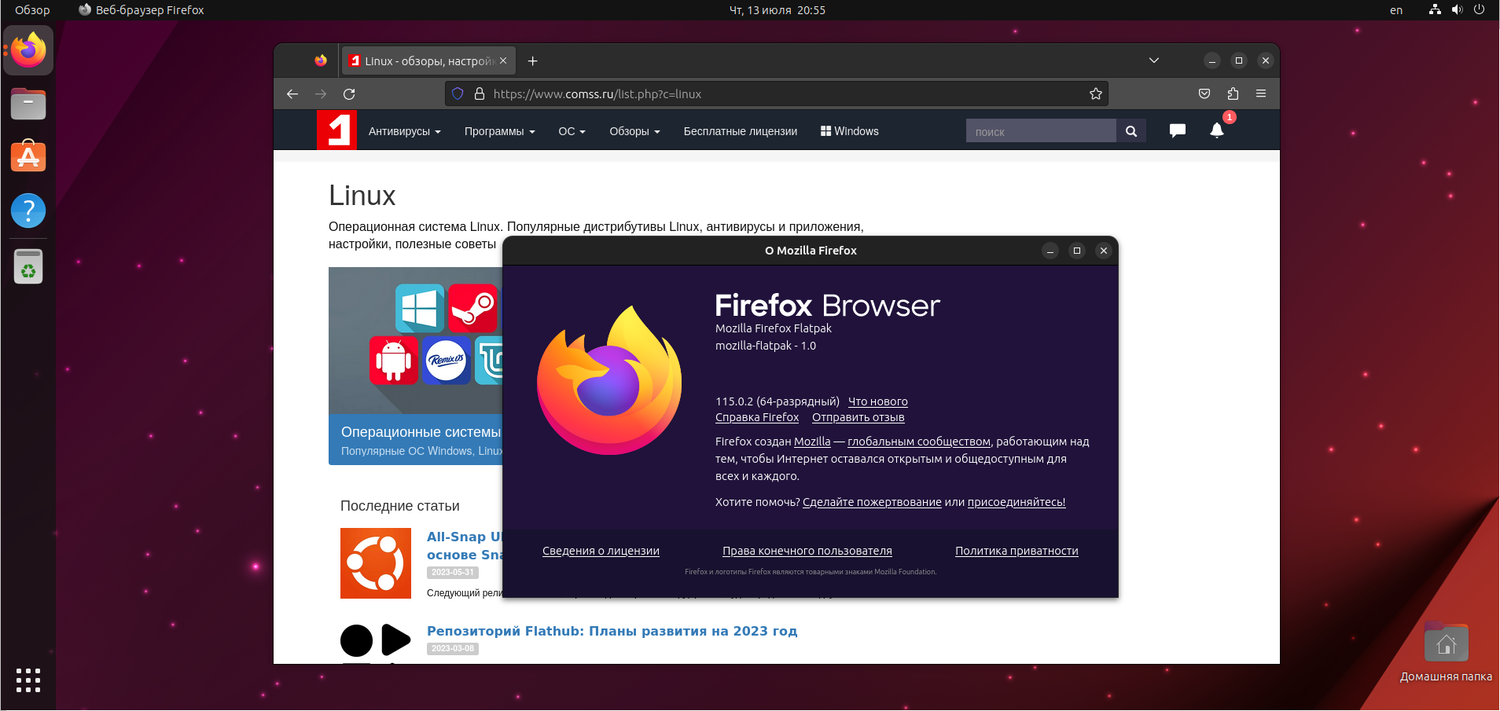Screen dimensions: 1500x711
Task: Open Справка Firefox link
Action: click(x=757, y=417)
